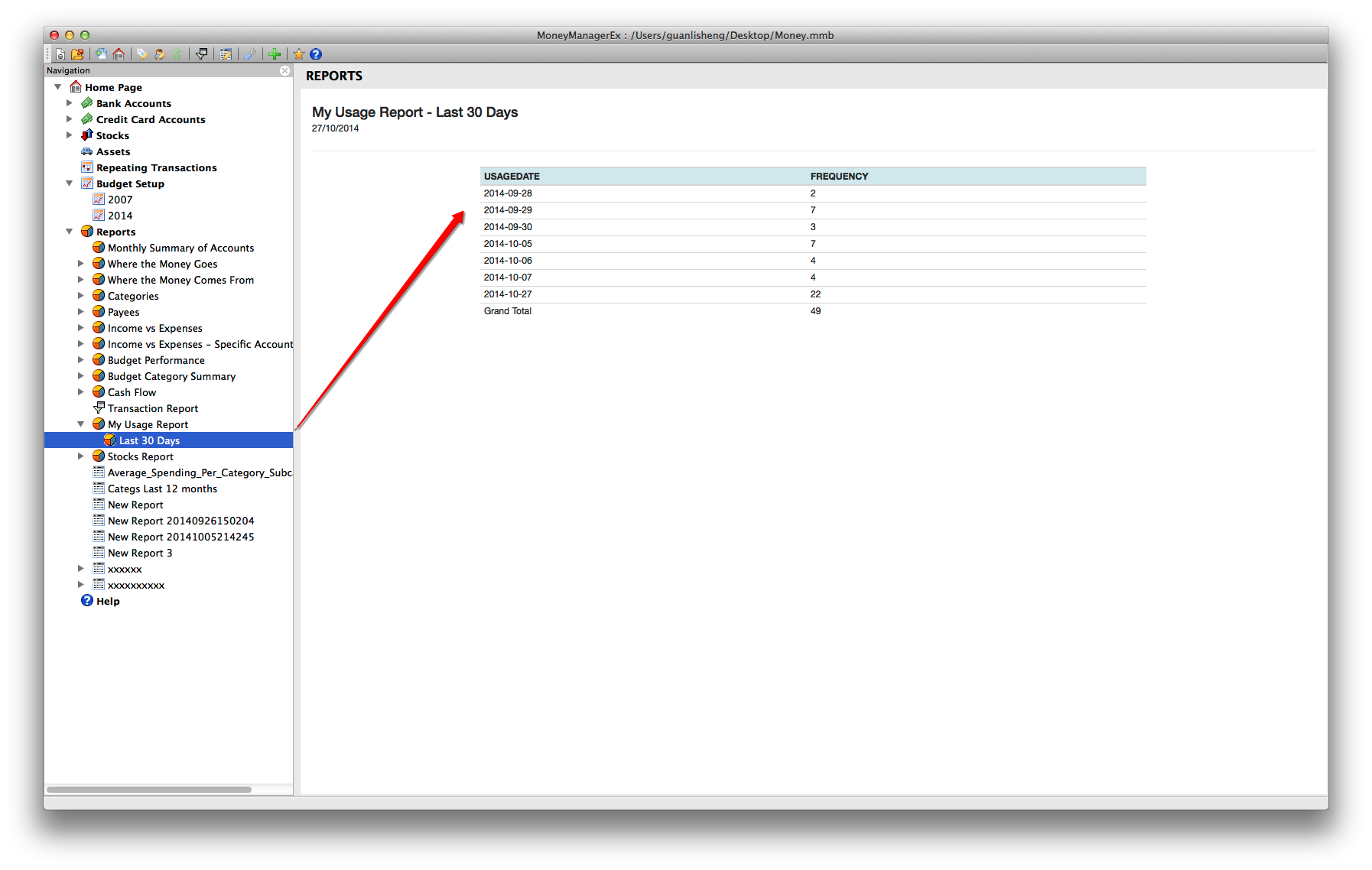Viewport: 1372px width, 870px height.
Task: Click the USAGEDATE column header
Action: pos(512,176)
